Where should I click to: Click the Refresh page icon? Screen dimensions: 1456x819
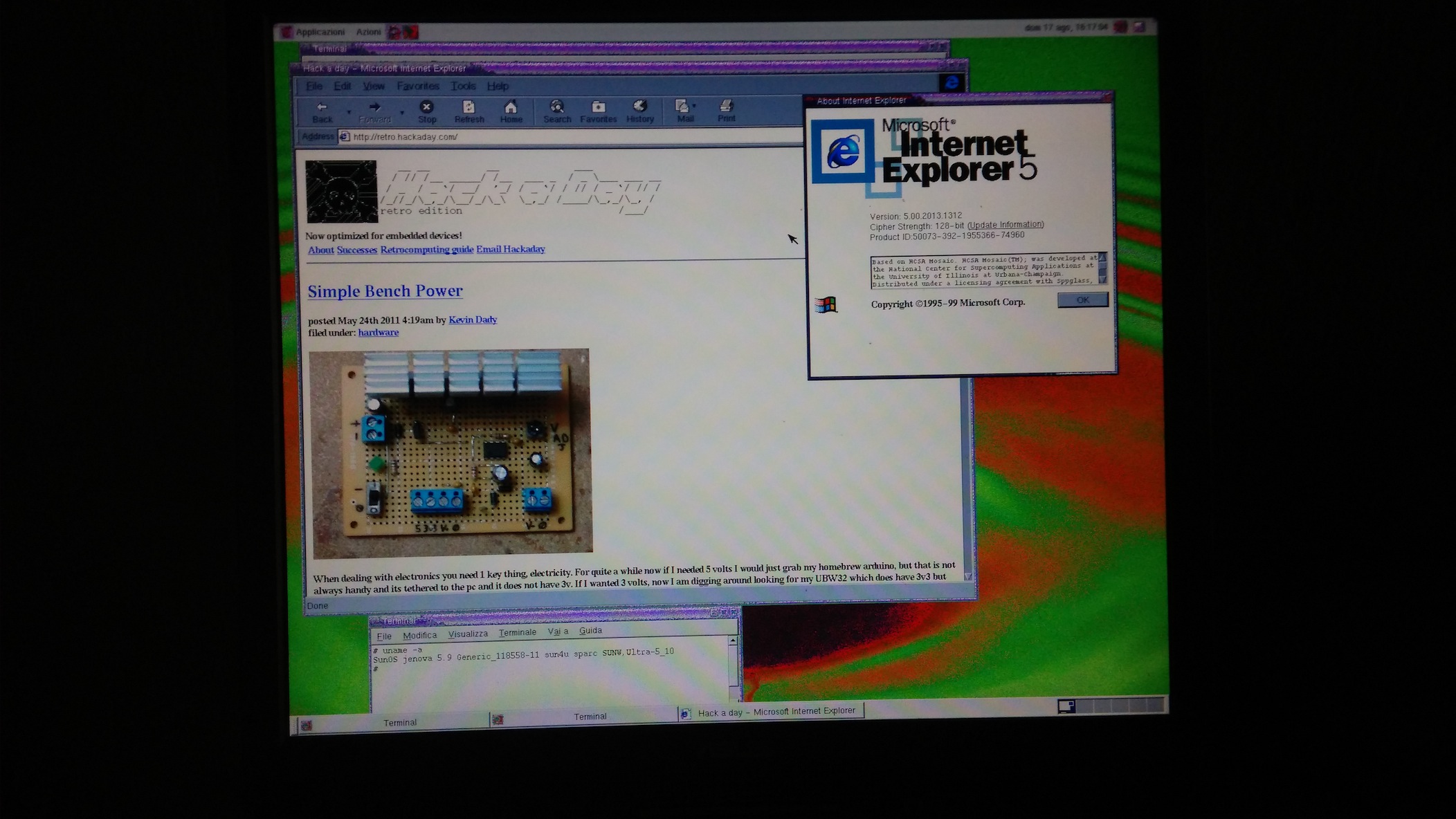[468, 107]
